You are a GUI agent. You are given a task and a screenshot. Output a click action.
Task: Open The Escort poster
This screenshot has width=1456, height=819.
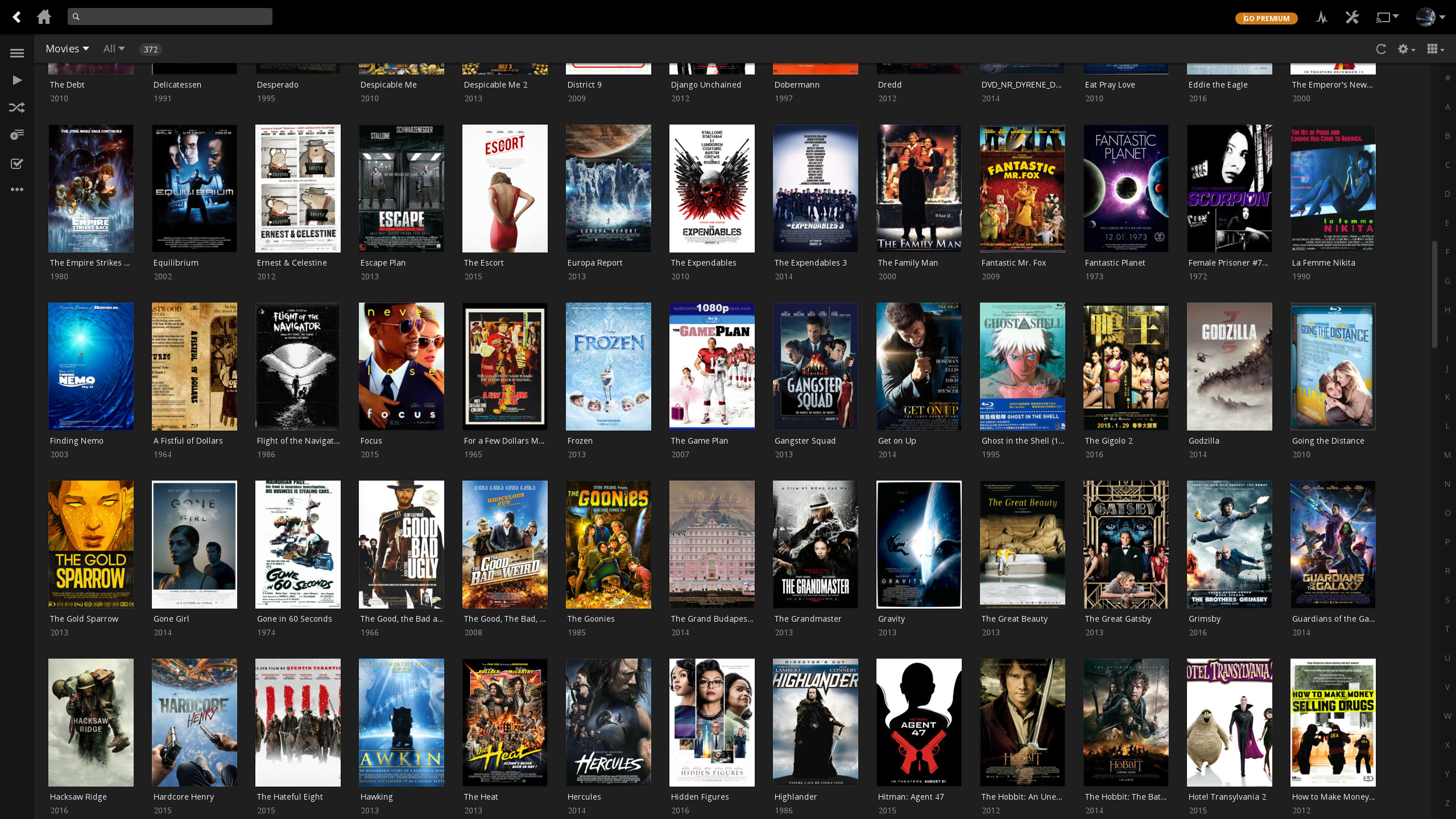(x=505, y=188)
